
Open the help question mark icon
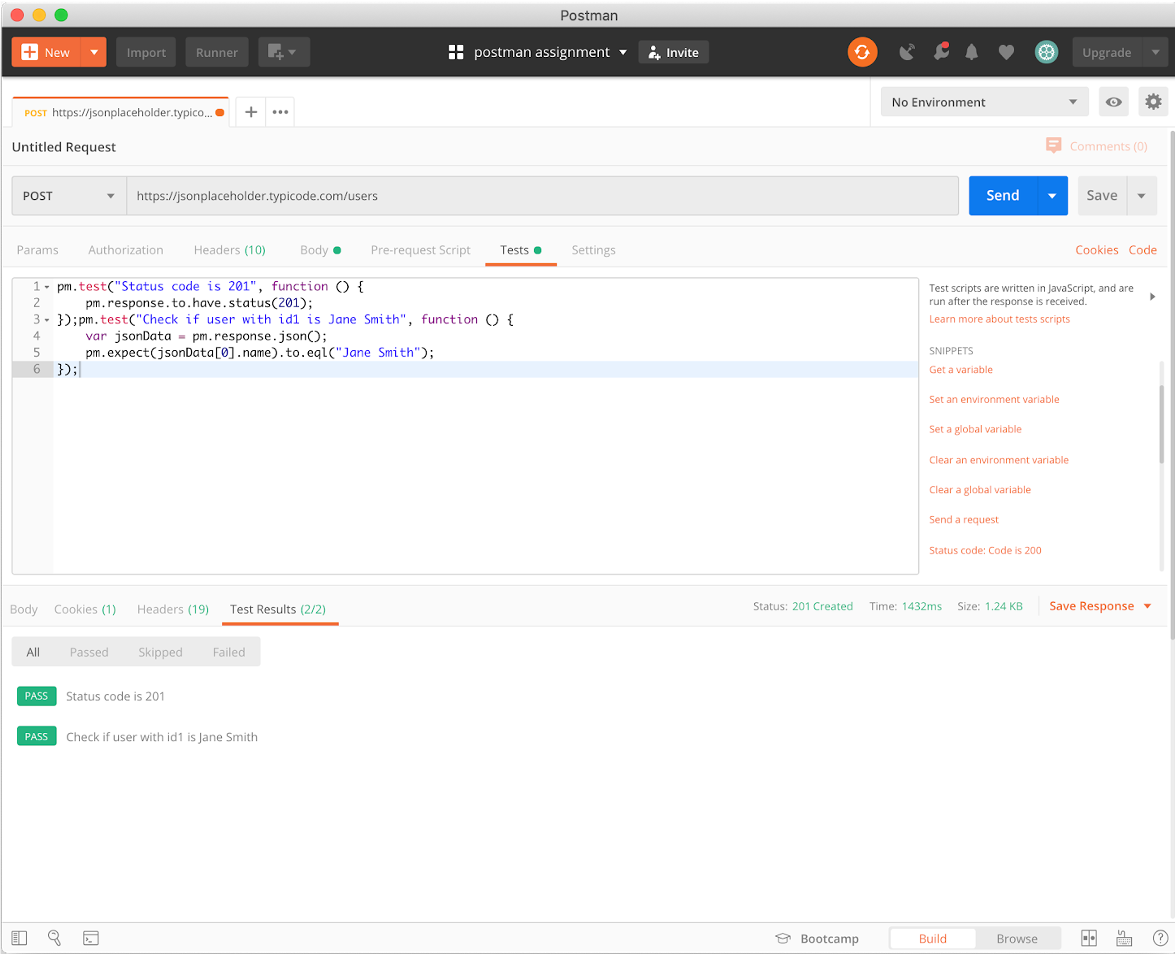1160,938
